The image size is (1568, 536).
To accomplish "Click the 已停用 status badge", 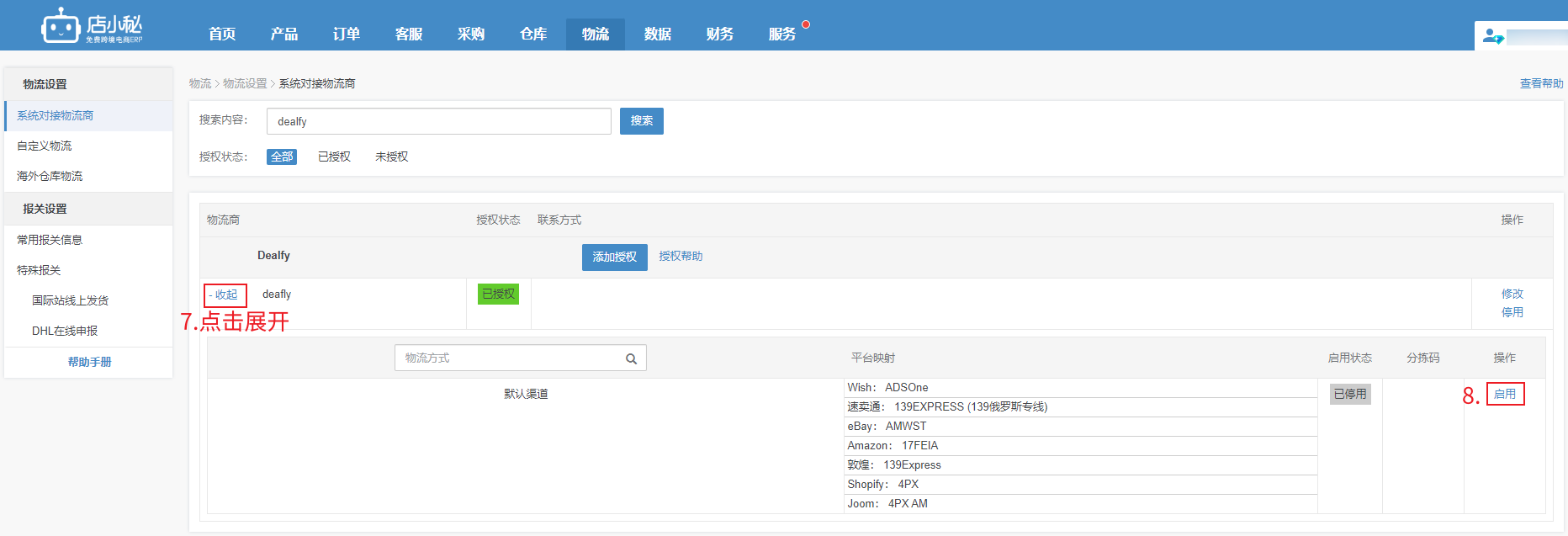I will pos(1350,394).
